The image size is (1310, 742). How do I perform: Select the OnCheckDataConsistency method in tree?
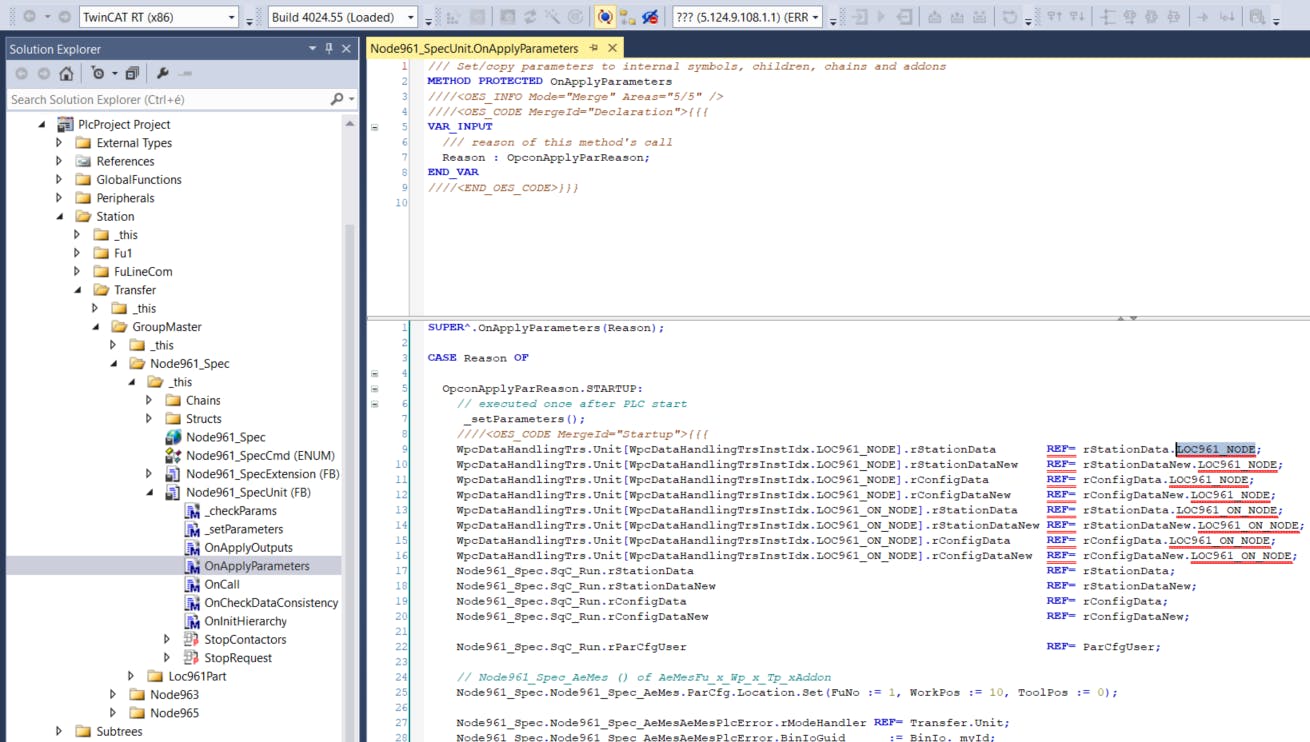[x=270, y=603]
